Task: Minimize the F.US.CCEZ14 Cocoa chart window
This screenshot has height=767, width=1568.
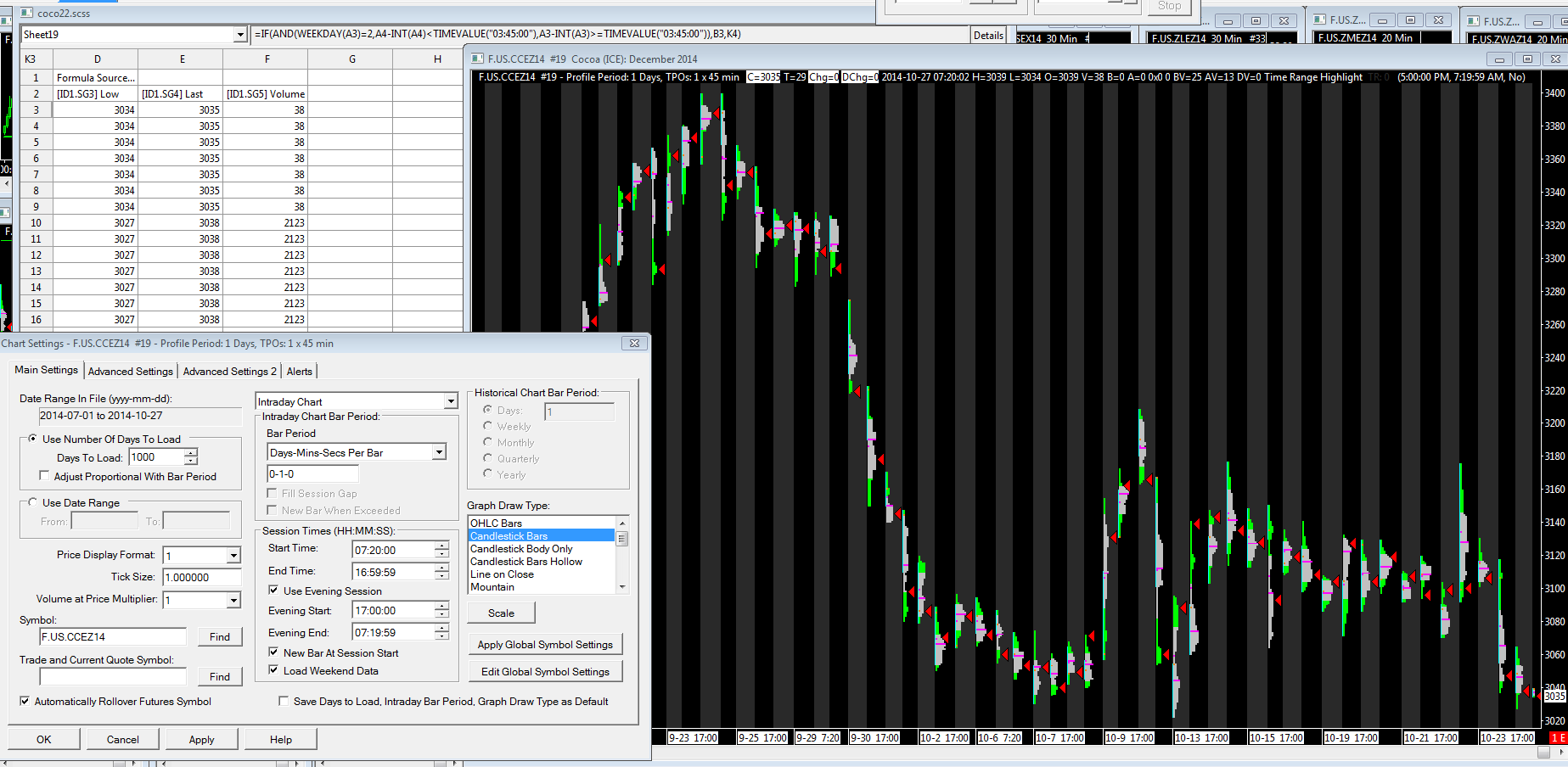Action: tap(1499, 59)
